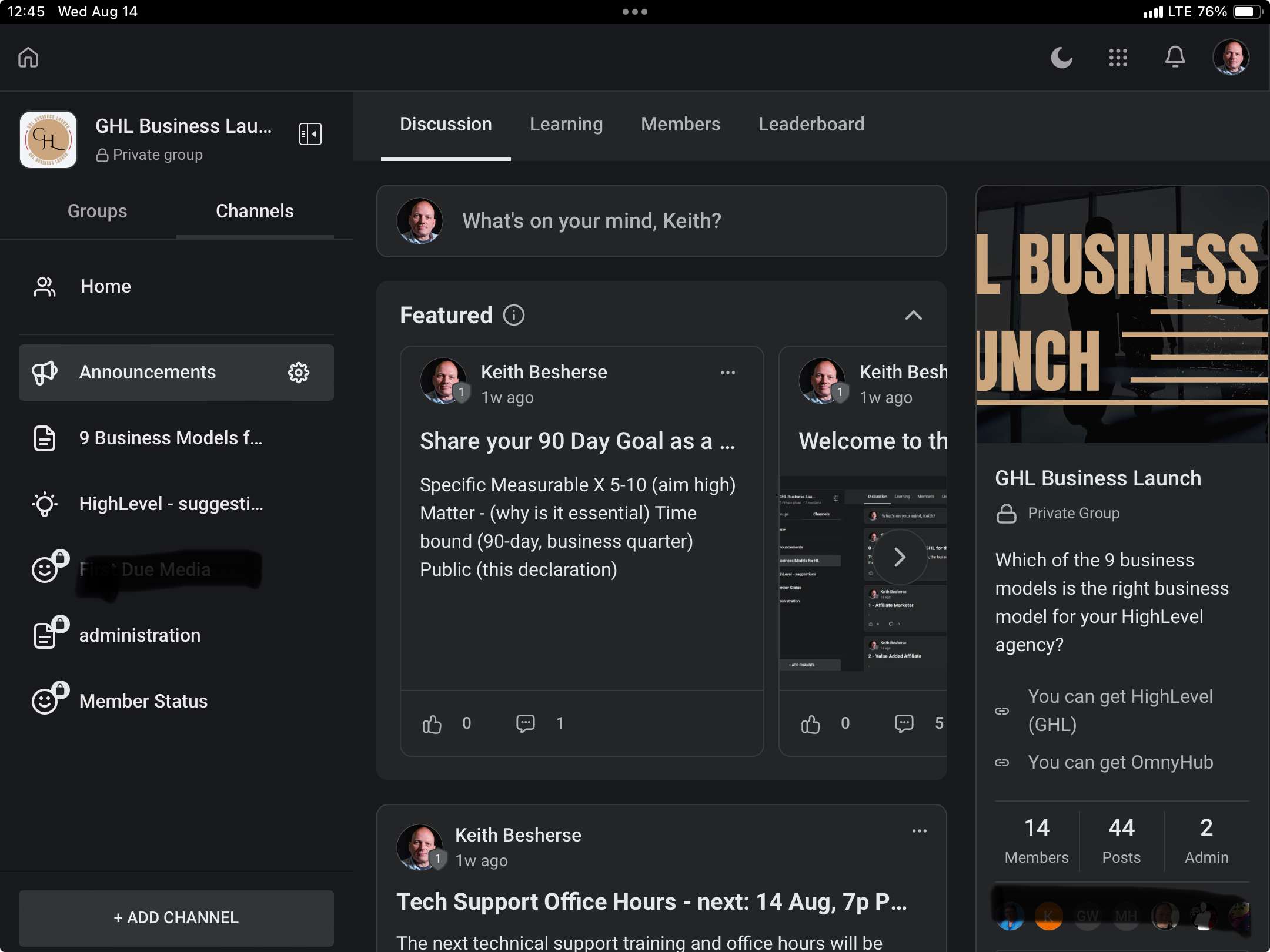Toggle dark mode moon icon
1270x952 pixels.
point(1062,58)
